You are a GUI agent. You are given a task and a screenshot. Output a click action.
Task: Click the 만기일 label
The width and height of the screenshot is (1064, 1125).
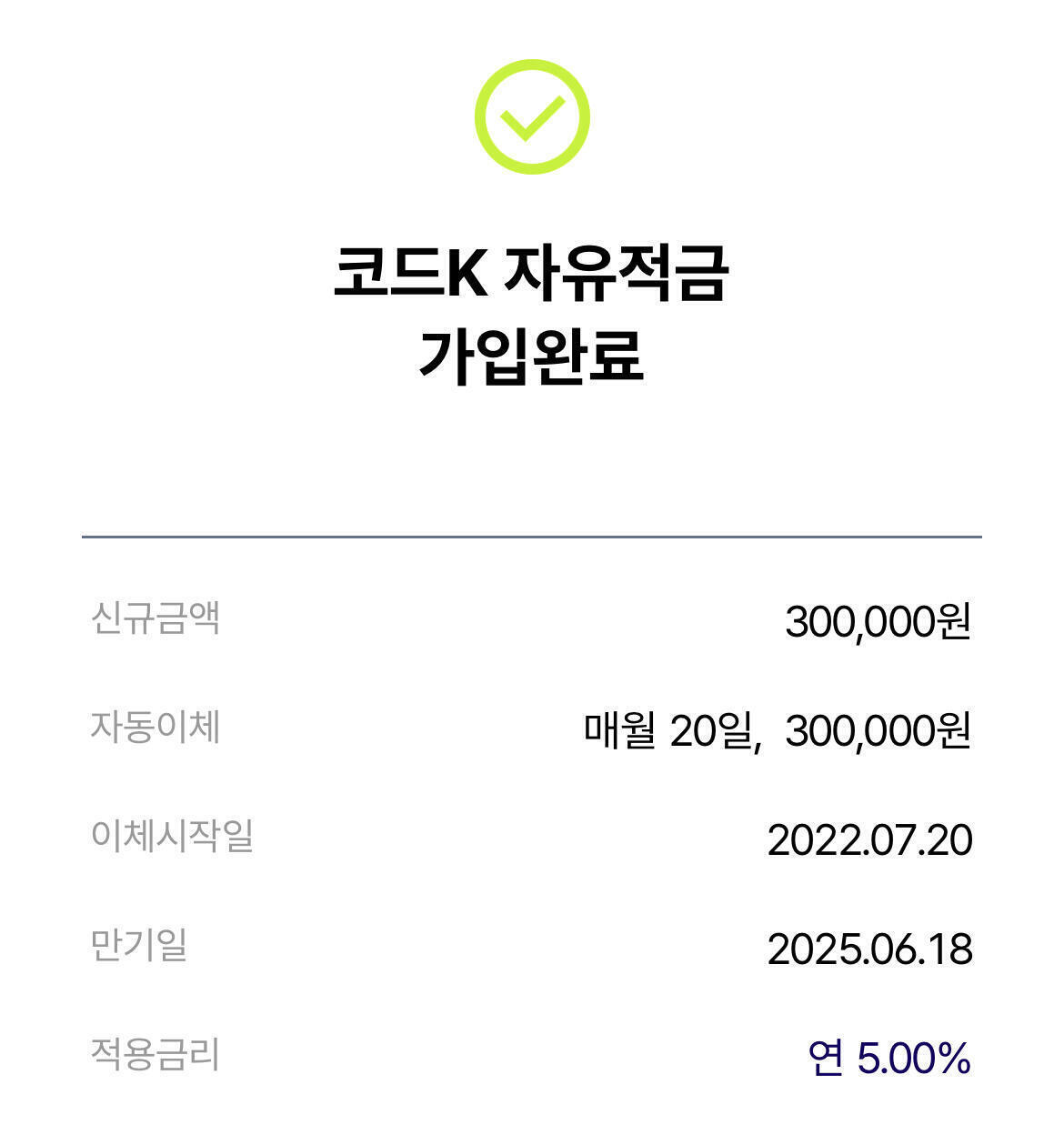(x=139, y=945)
